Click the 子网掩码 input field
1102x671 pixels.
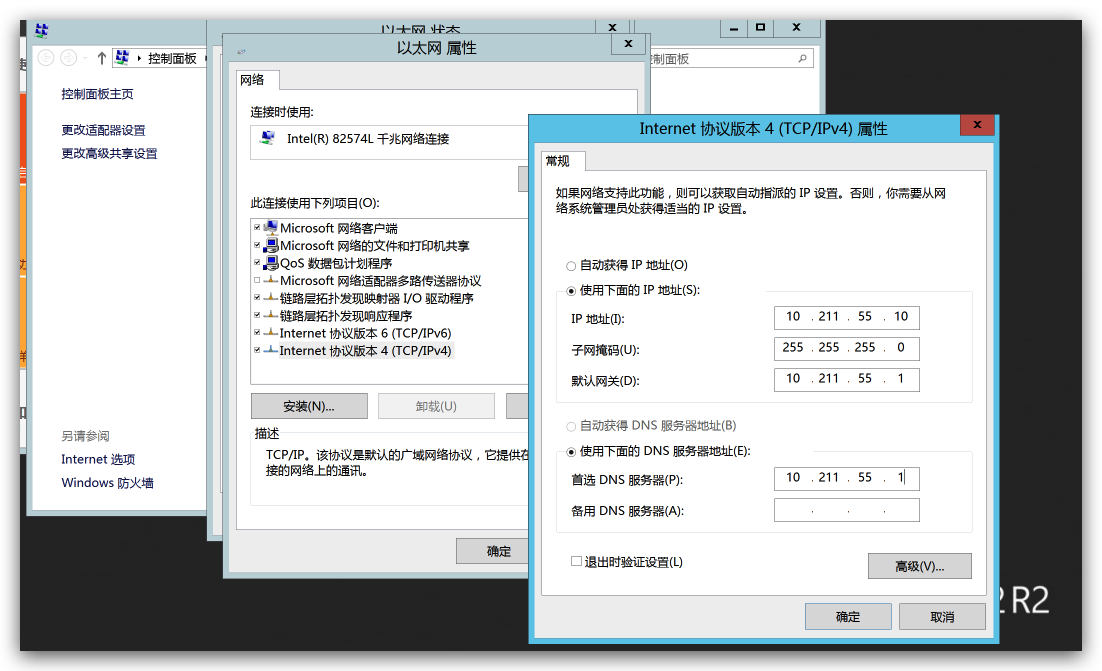tap(846, 348)
